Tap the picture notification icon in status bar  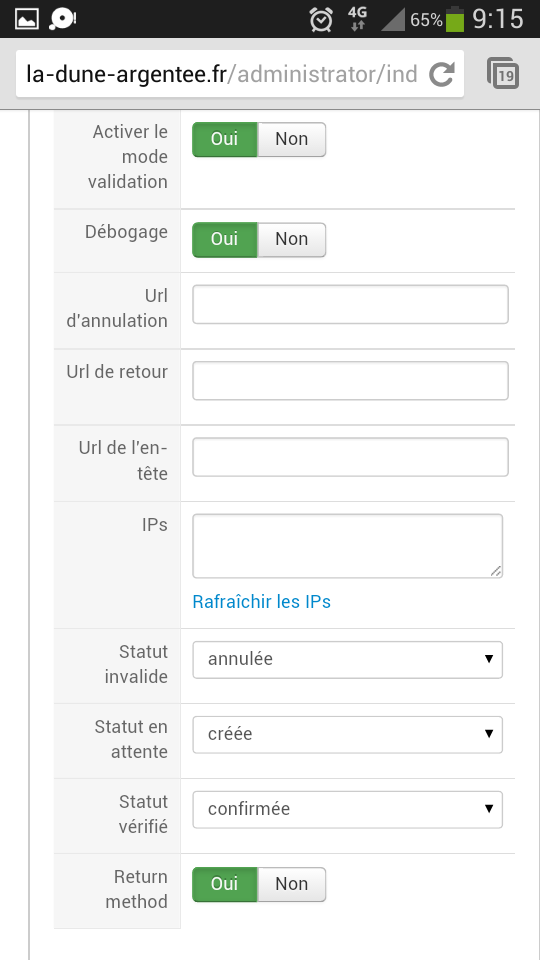26,20
